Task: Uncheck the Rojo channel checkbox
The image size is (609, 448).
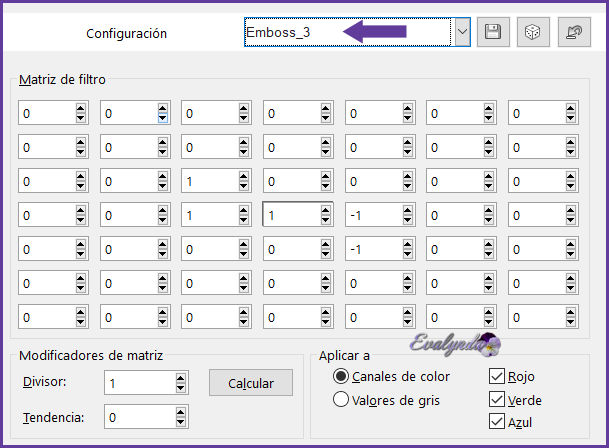Action: [x=498, y=377]
